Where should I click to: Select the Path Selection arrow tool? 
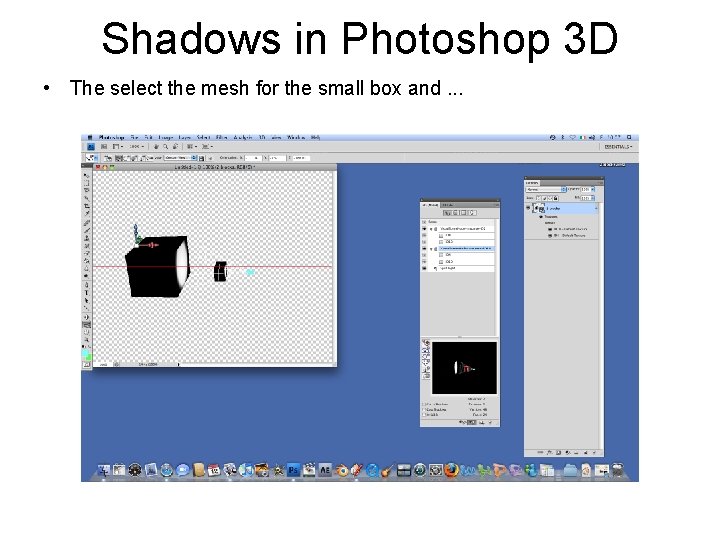coord(86,300)
